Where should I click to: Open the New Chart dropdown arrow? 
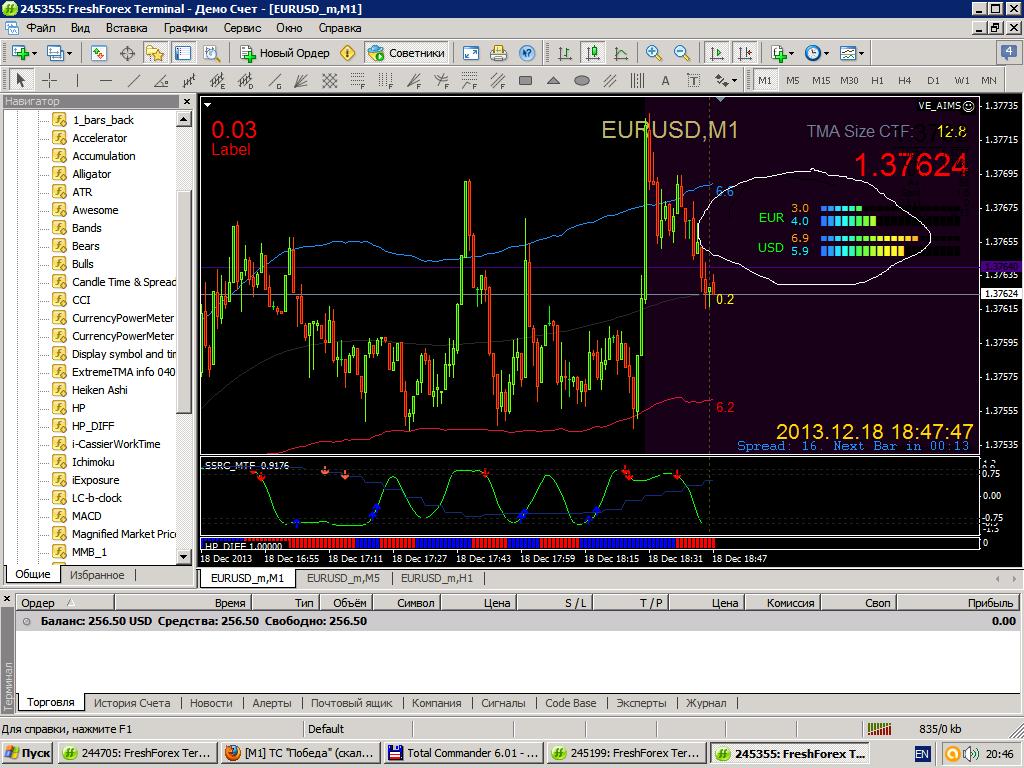point(34,53)
